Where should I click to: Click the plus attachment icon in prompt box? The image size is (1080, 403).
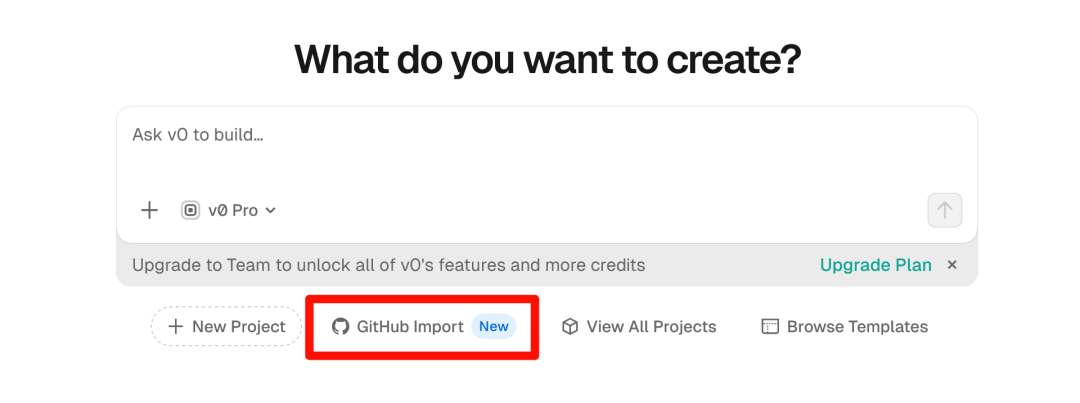pos(149,210)
